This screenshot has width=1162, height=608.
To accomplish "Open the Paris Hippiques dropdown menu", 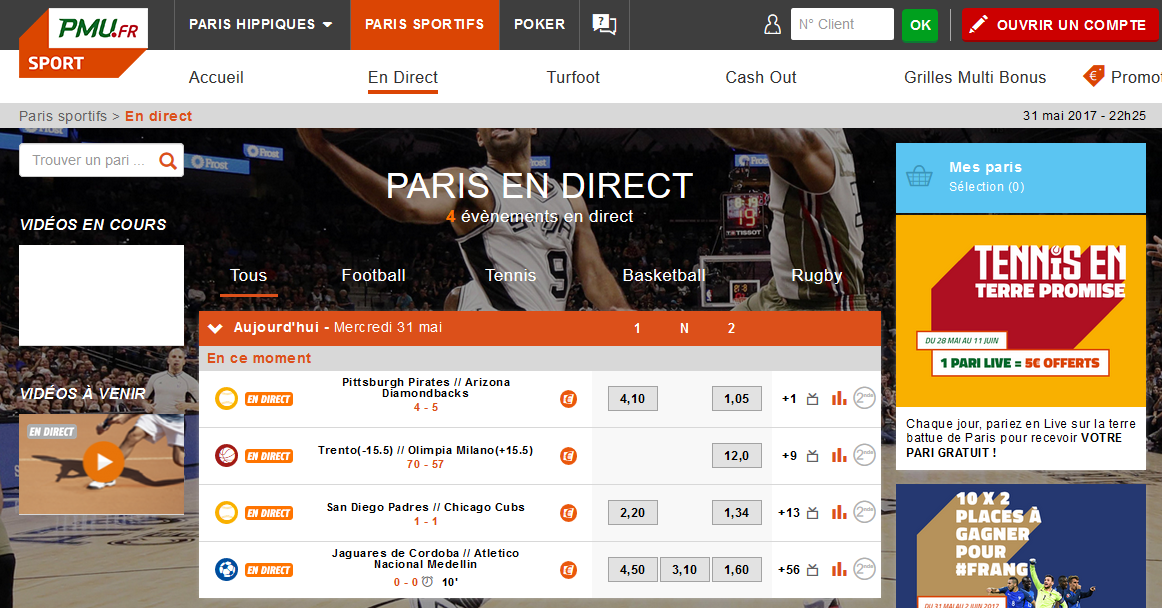I will [x=261, y=24].
